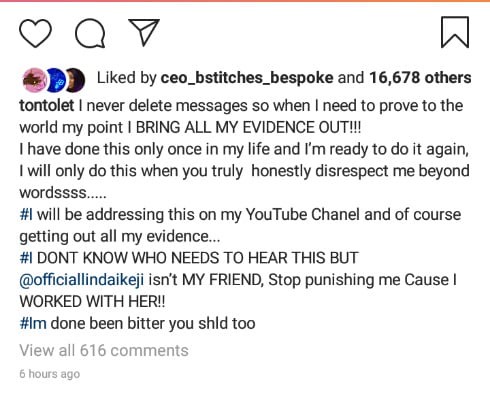
Task: Open the #Im hashtag
Action: tap(33, 323)
